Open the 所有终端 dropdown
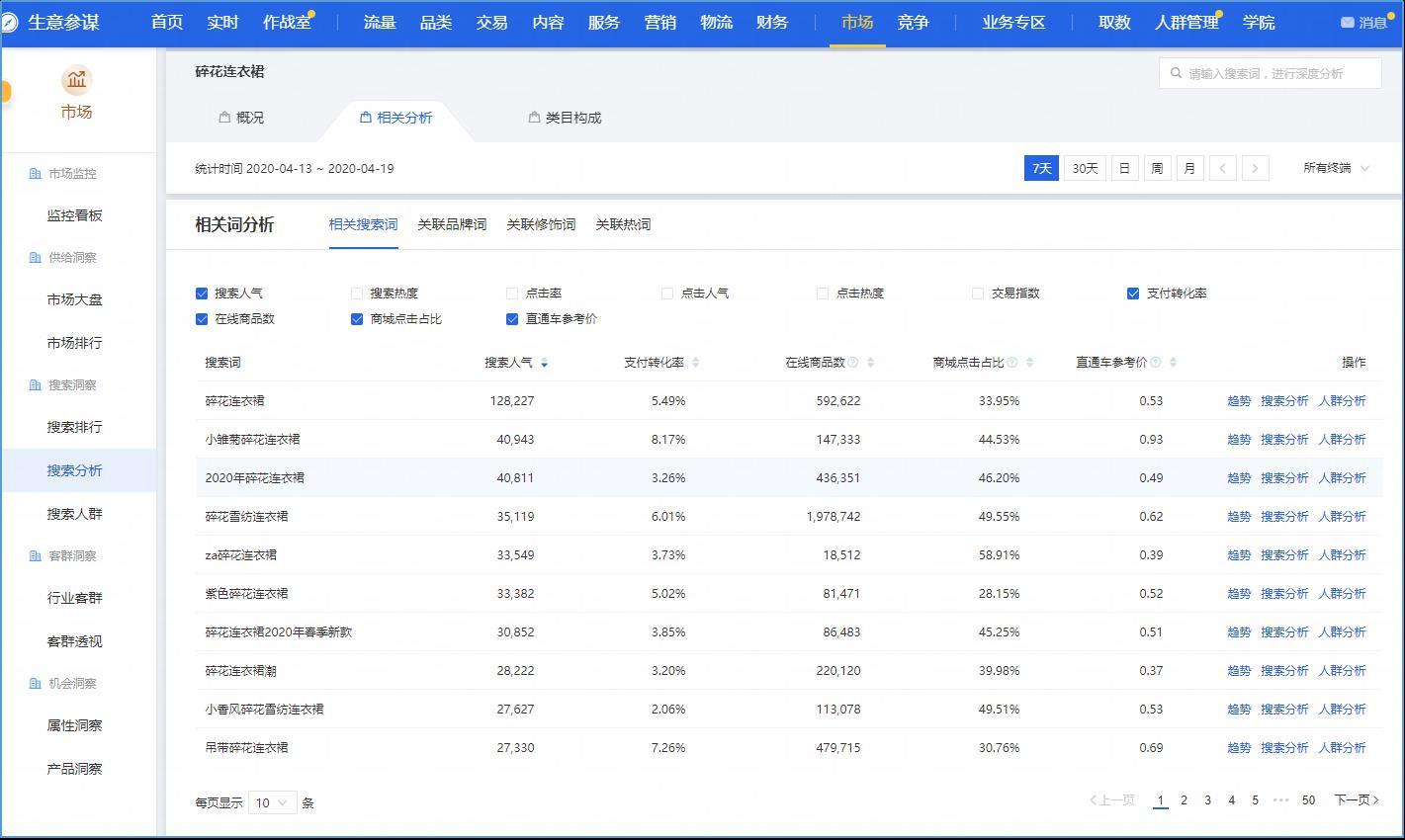The width and height of the screenshot is (1405, 840). (x=1336, y=168)
